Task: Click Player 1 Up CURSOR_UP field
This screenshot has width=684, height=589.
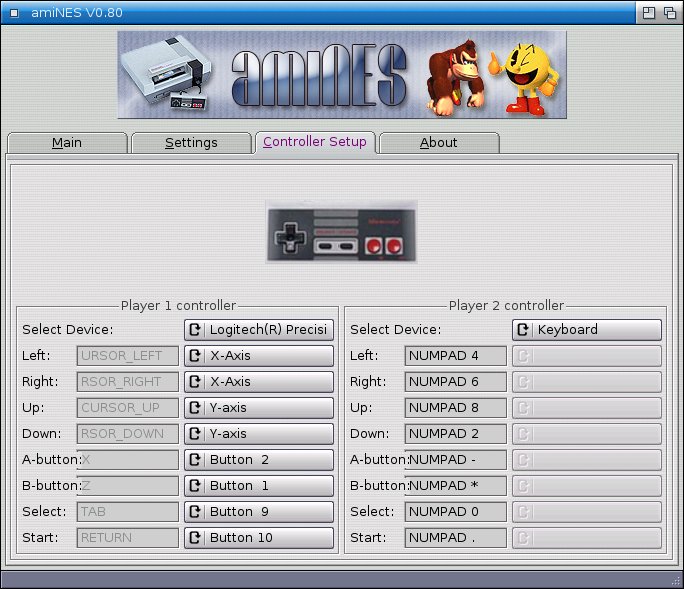Action: 127,408
